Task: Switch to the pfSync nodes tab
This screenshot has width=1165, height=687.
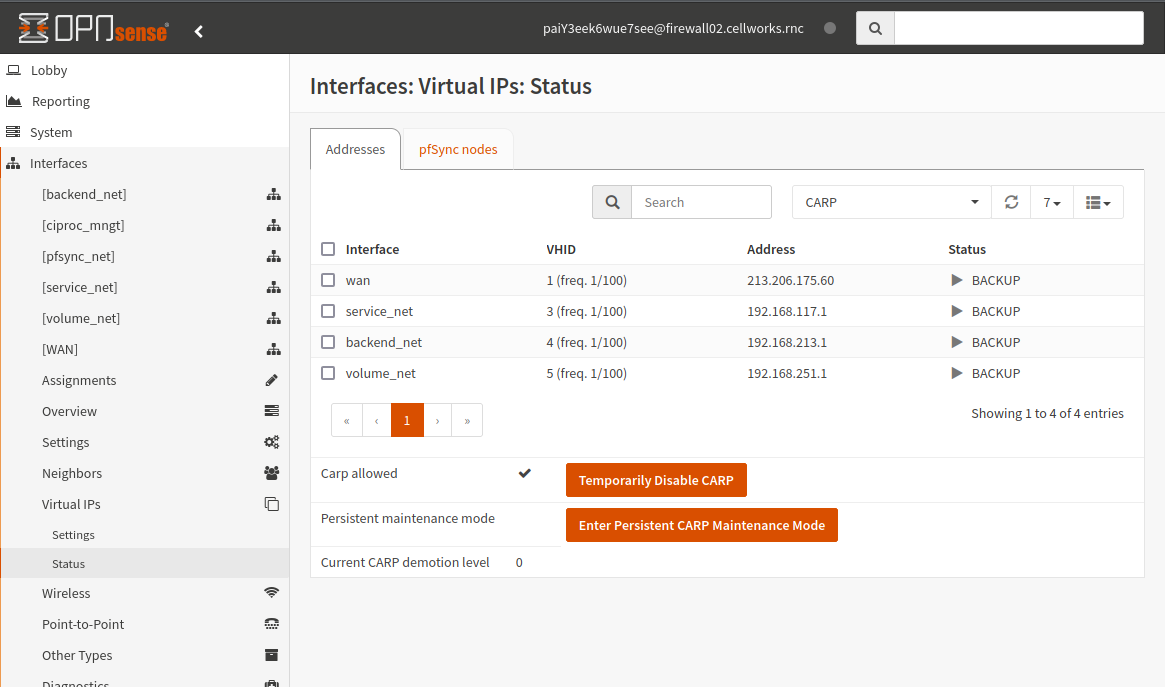Action: [x=458, y=148]
